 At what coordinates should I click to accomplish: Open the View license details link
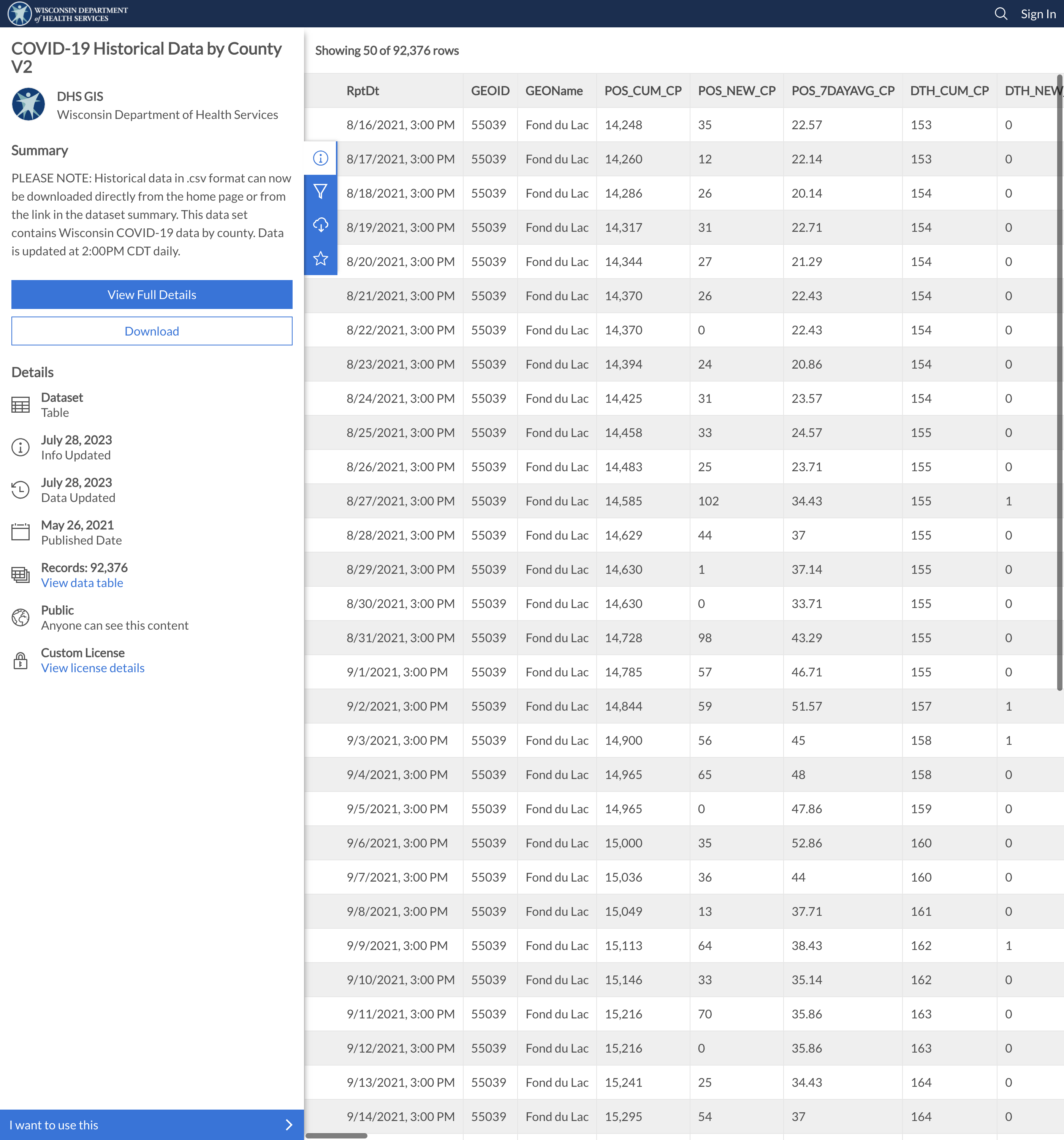pos(93,668)
